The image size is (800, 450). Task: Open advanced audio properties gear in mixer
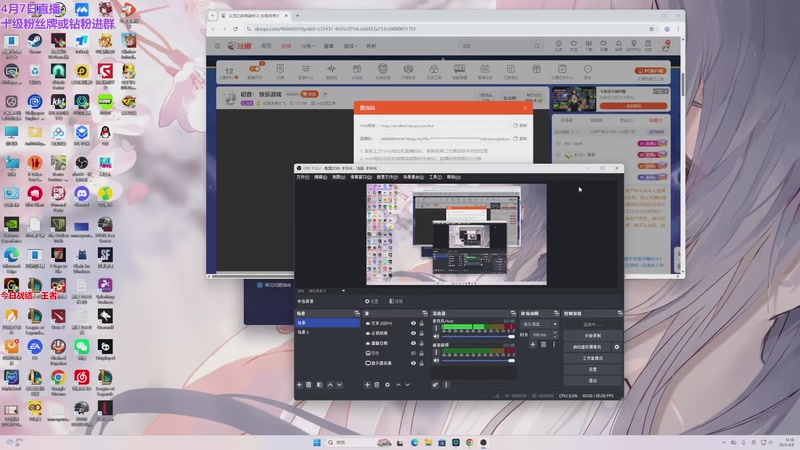435,385
